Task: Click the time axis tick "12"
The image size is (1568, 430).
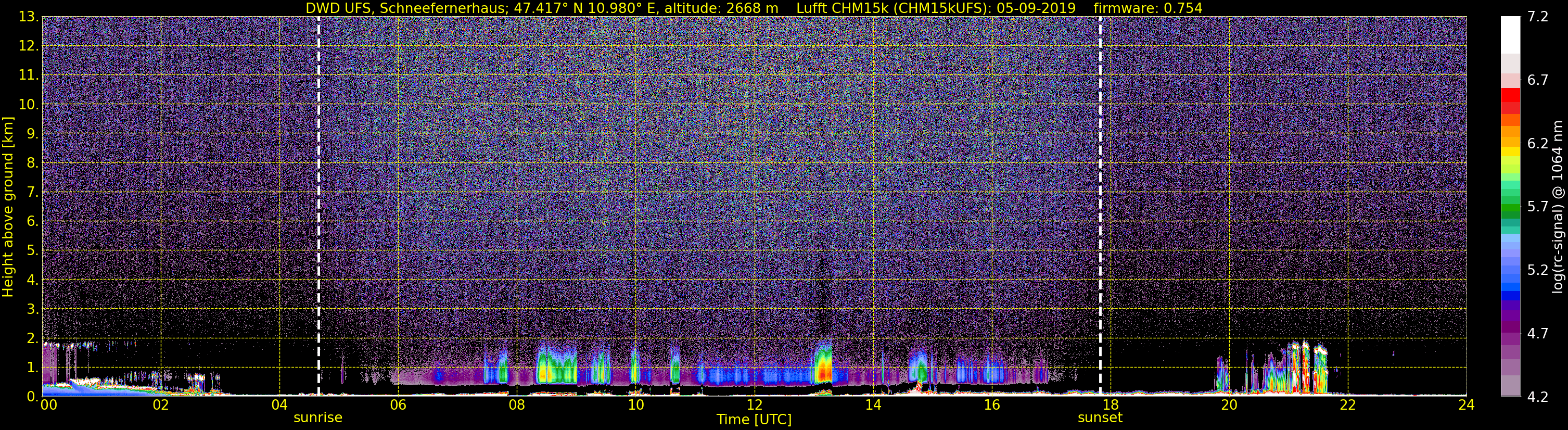Action: [x=754, y=405]
